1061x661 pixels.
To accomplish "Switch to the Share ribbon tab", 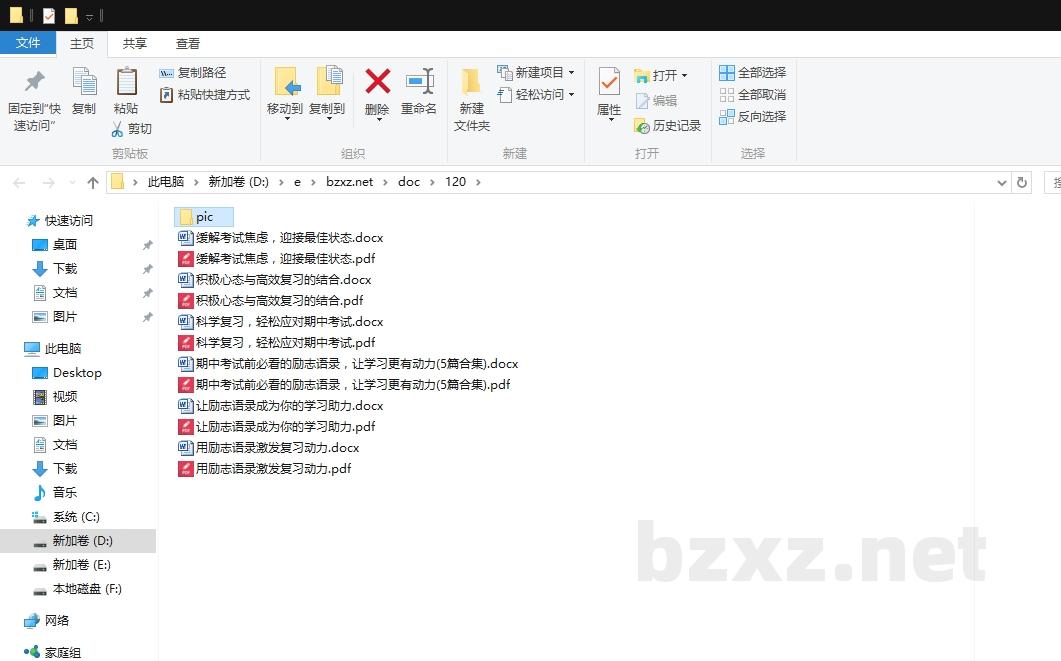I will click(135, 43).
